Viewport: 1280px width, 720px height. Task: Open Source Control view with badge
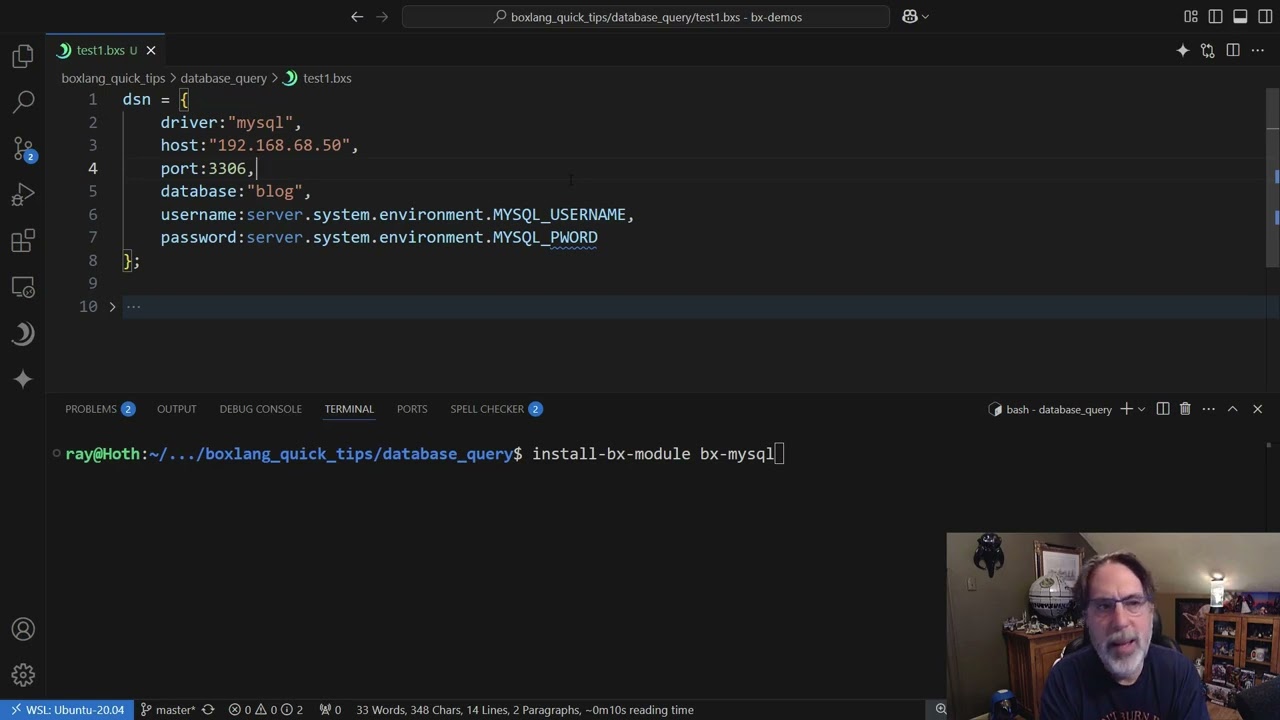(23, 148)
